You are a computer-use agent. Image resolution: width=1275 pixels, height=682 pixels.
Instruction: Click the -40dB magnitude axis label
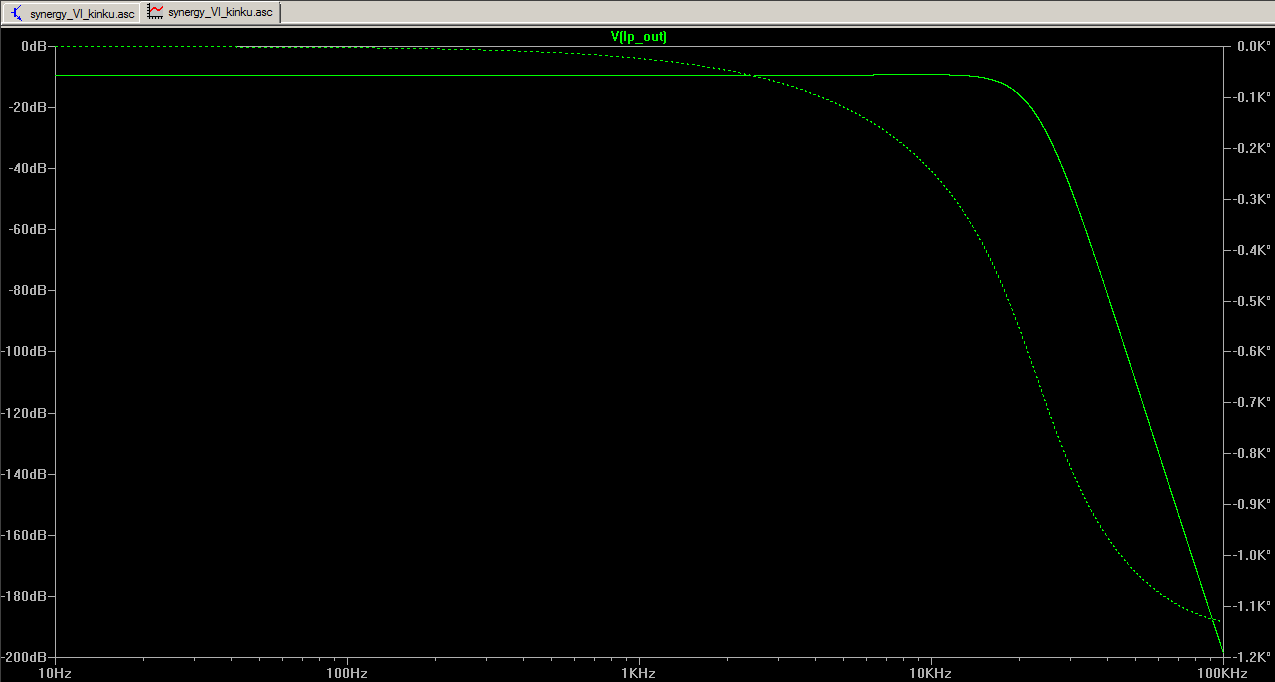coord(29,168)
